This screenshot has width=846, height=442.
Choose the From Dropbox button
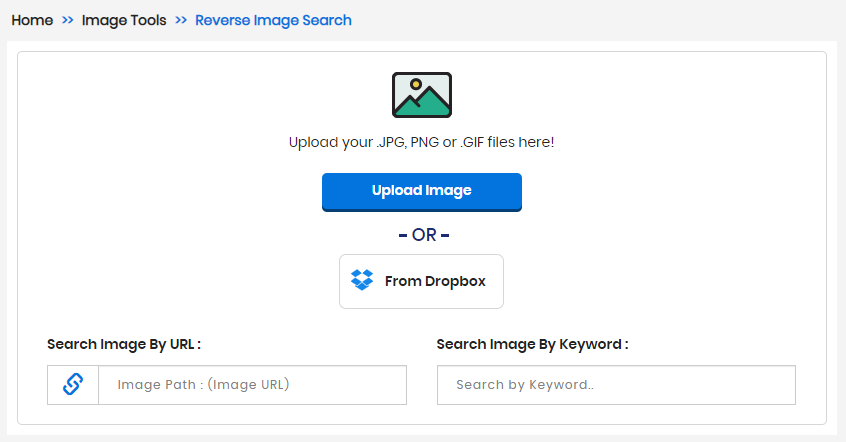click(421, 281)
